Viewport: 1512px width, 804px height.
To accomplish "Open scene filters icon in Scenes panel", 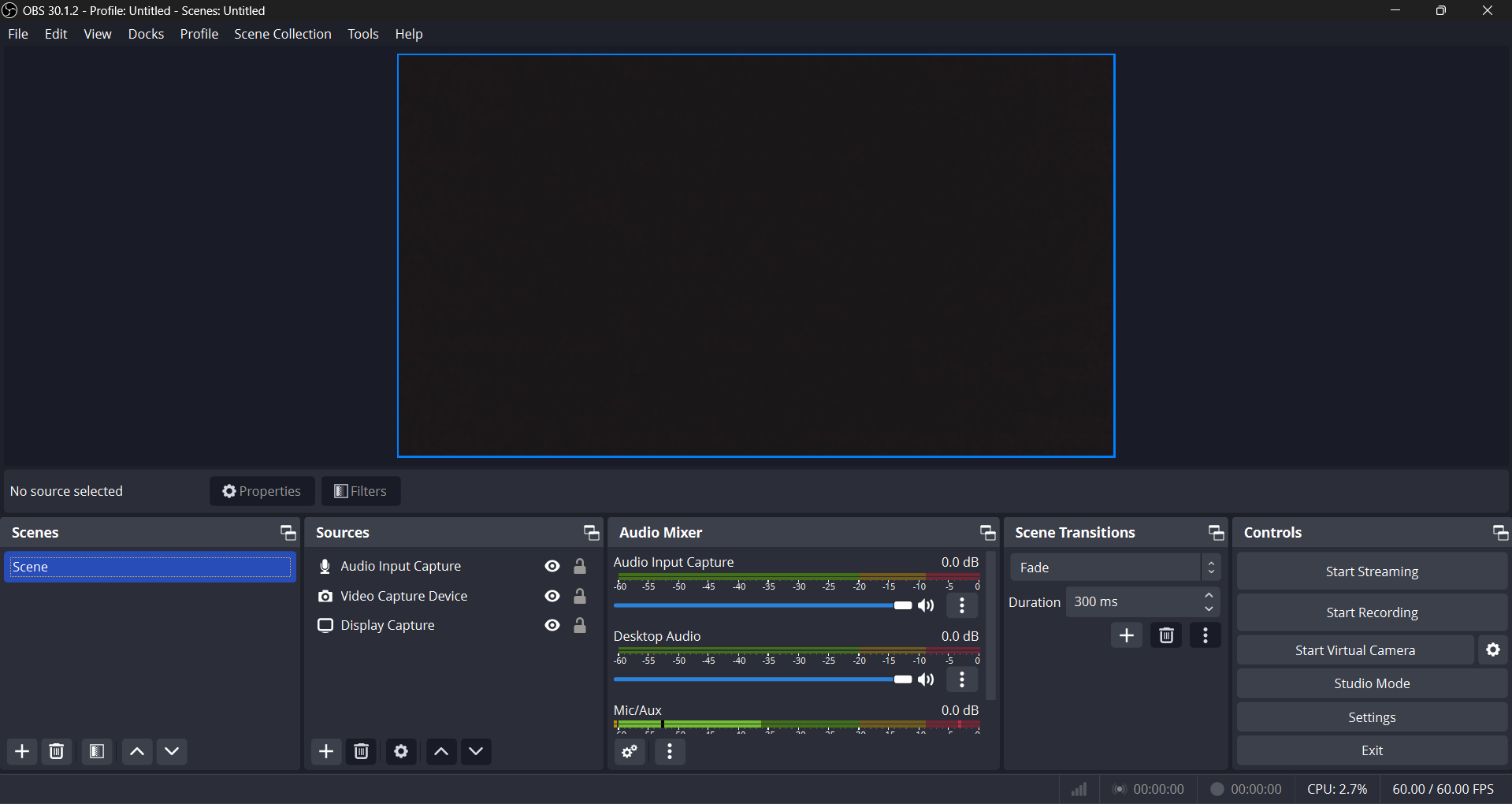I will (97, 751).
